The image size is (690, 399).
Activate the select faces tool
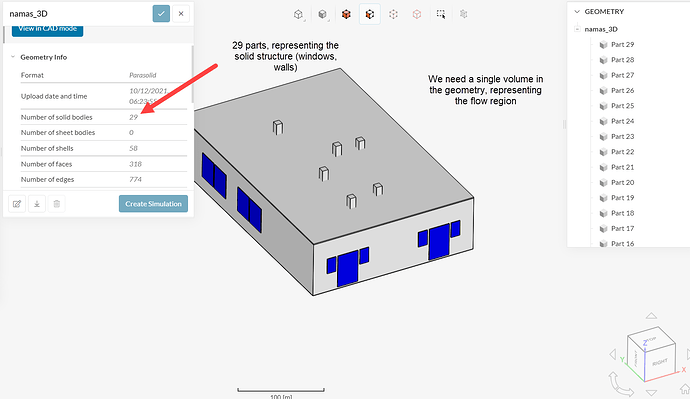[370, 15]
